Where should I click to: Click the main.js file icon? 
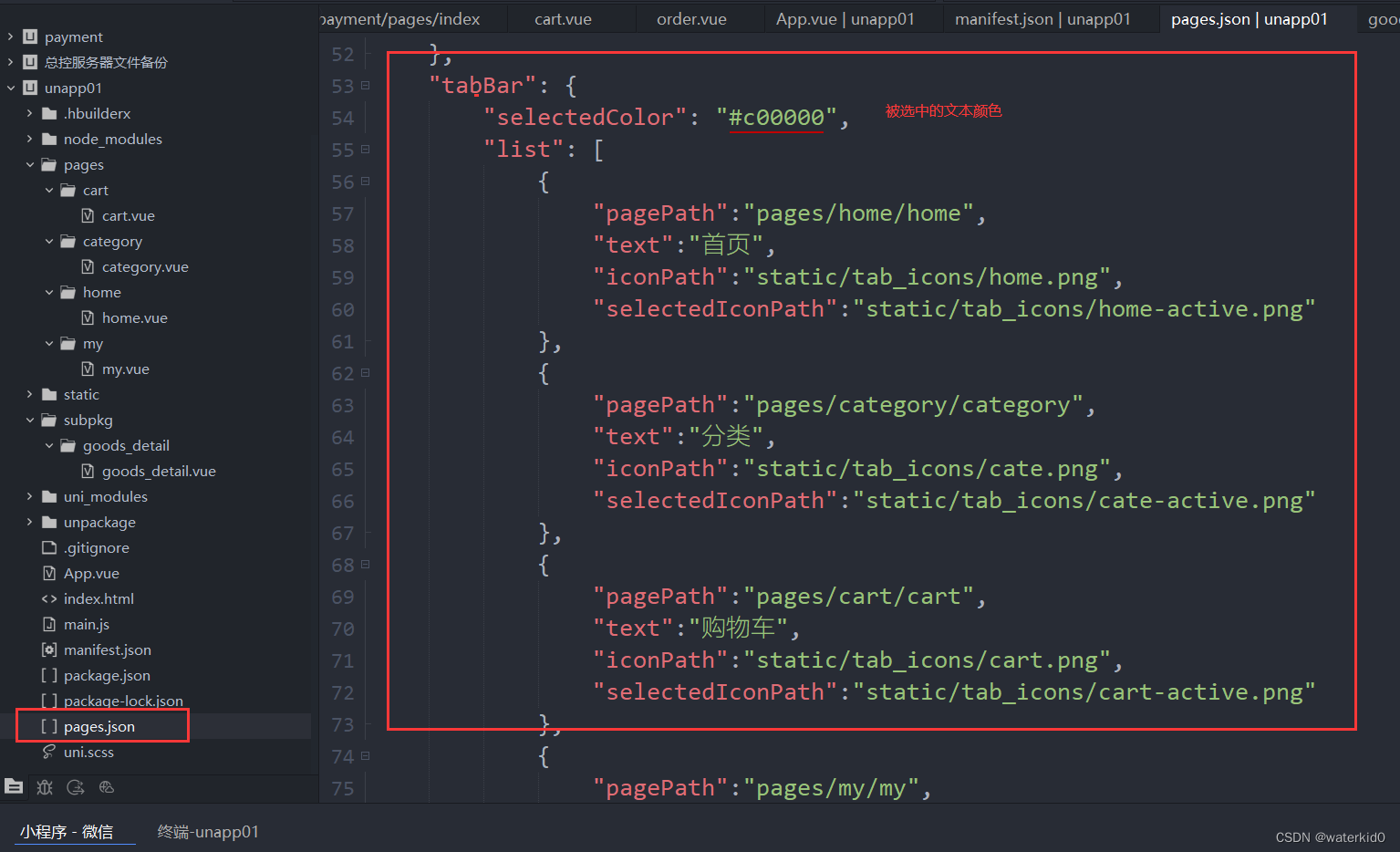(x=49, y=624)
